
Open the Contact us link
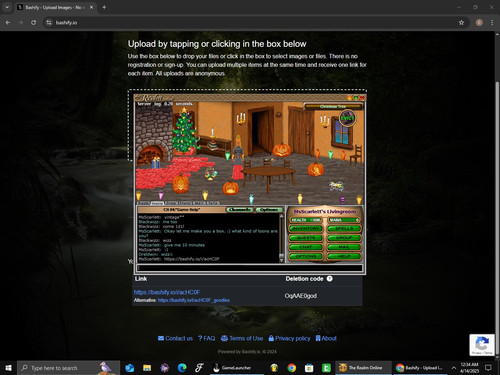175,338
